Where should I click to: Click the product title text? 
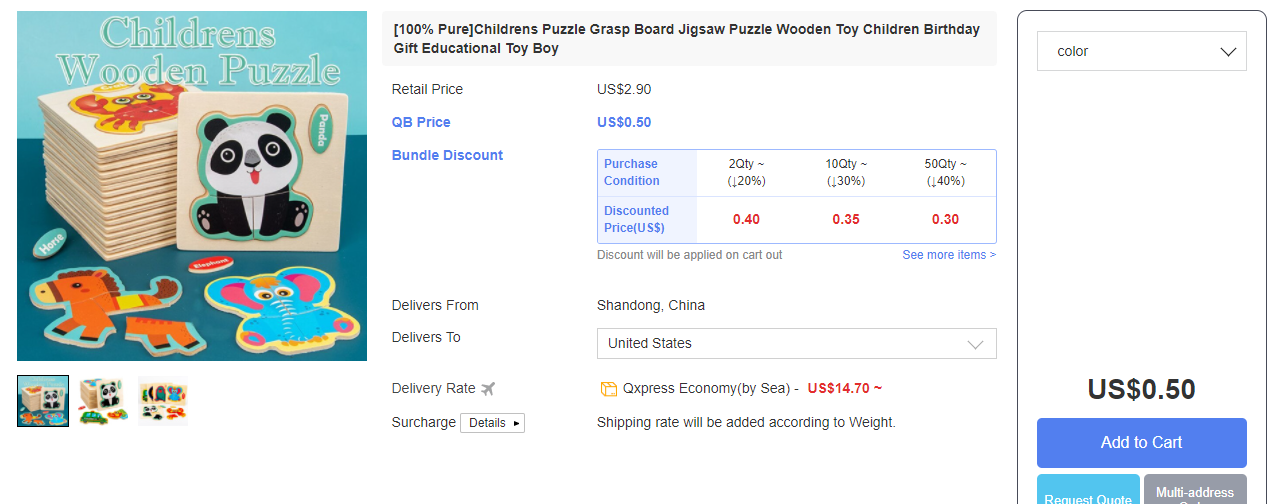point(687,39)
